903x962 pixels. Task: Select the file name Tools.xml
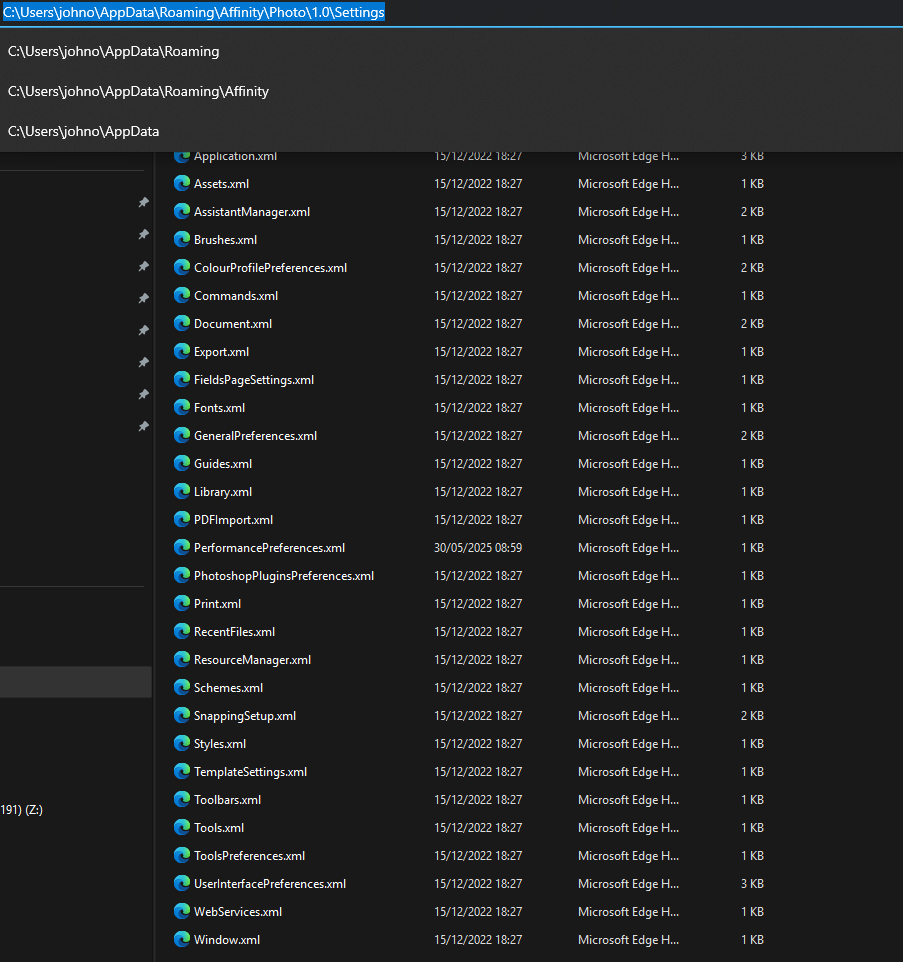point(219,828)
